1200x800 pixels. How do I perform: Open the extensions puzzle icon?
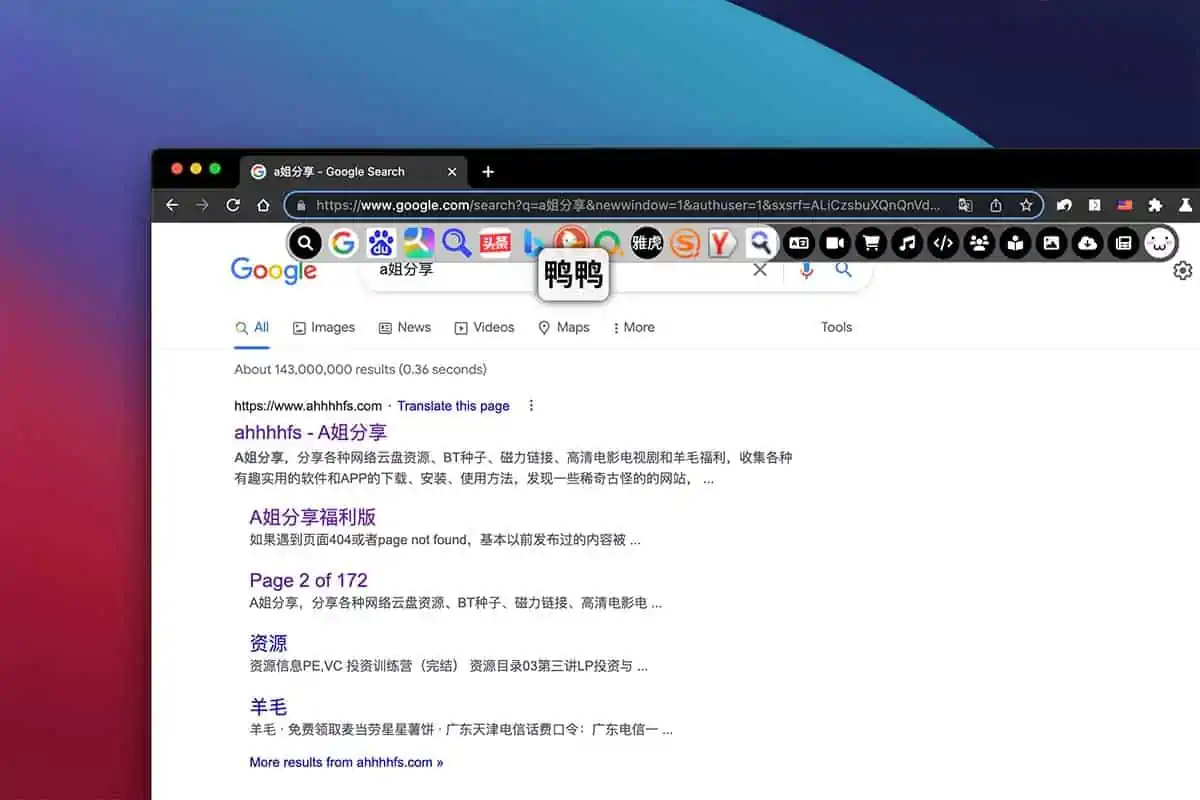click(1154, 205)
